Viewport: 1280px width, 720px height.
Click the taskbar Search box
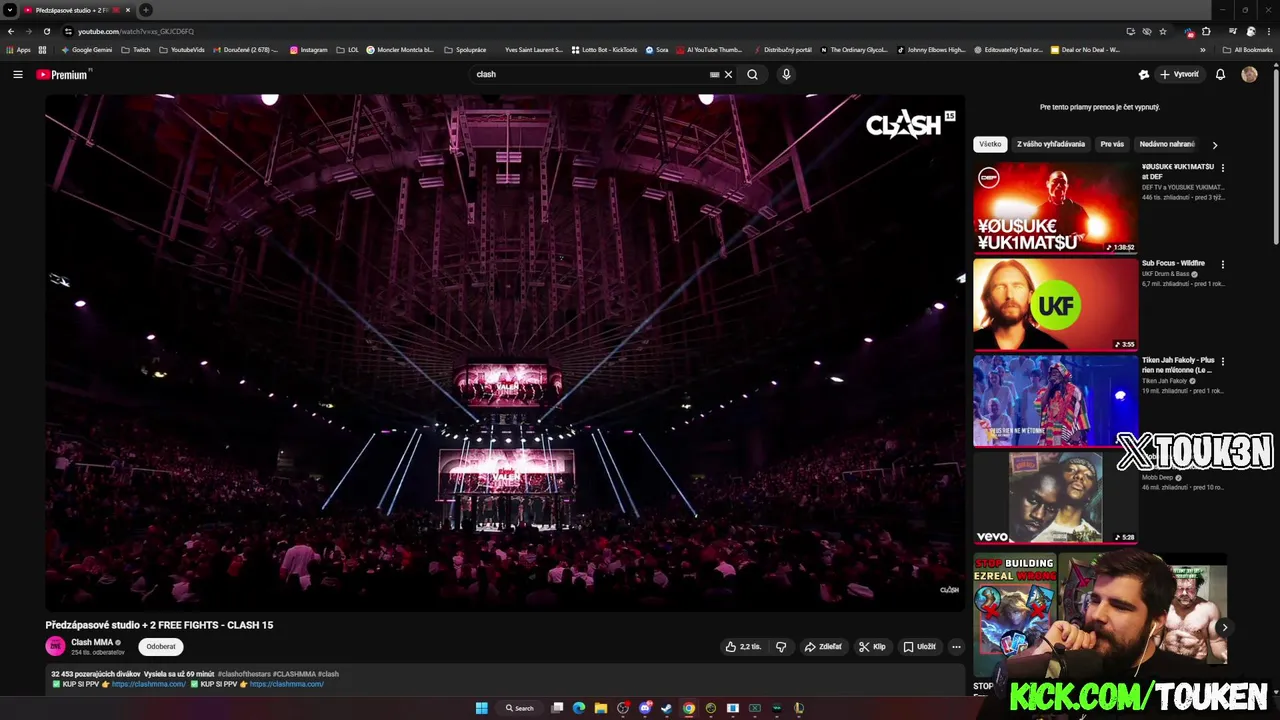tap(520, 708)
